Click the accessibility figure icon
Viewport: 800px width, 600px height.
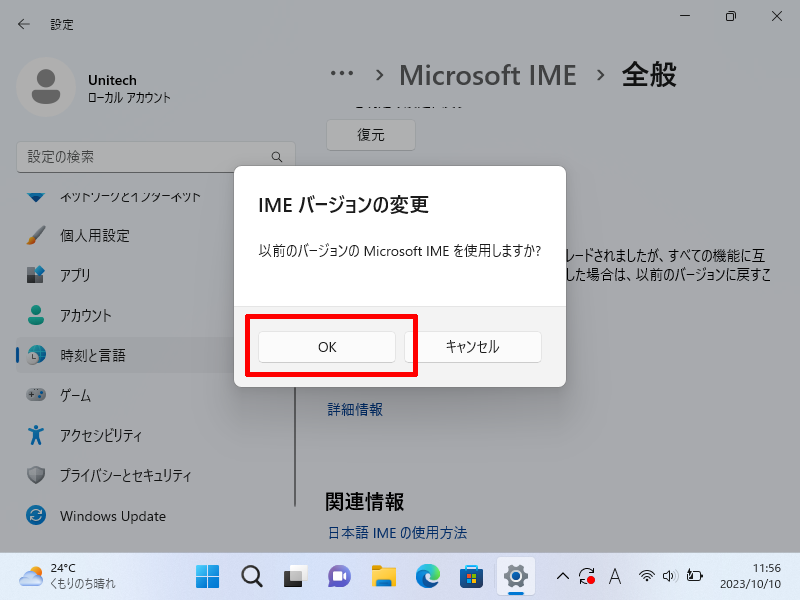pos(36,435)
